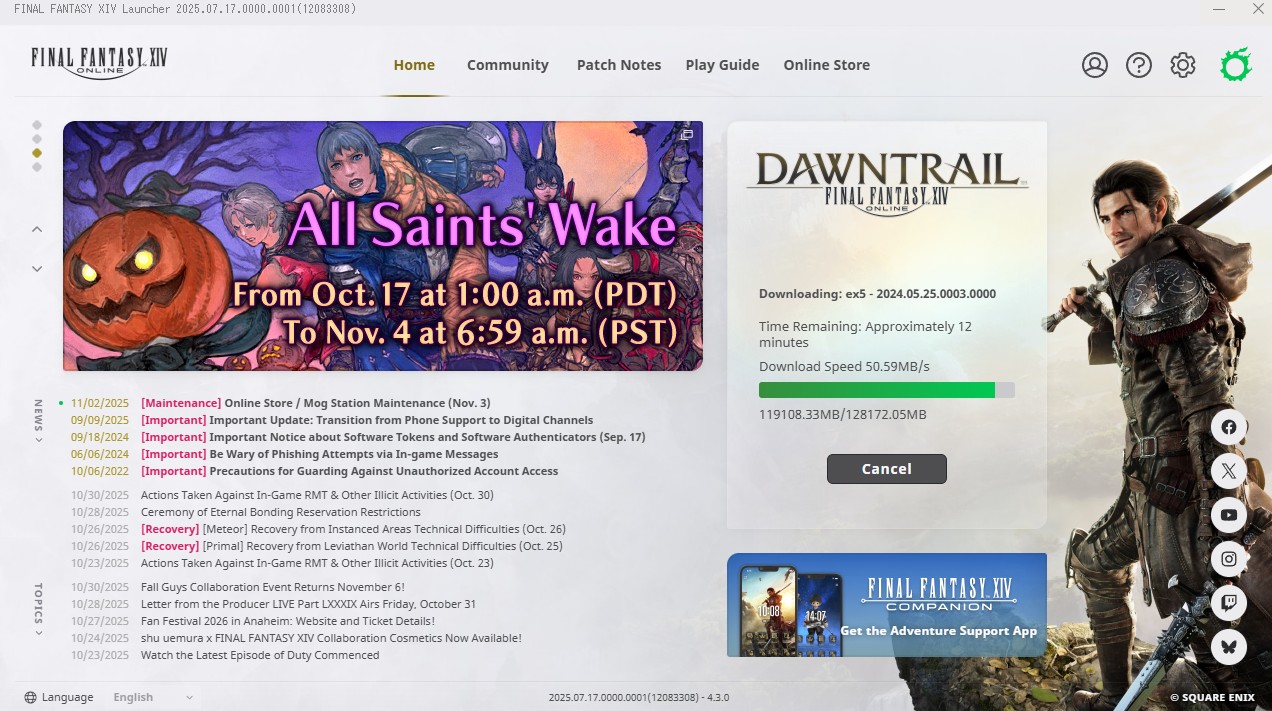Image resolution: width=1272 pixels, height=711 pixels.
Task: Open Fall Guys Collaboration Event topic
Action: click(273, 587)
